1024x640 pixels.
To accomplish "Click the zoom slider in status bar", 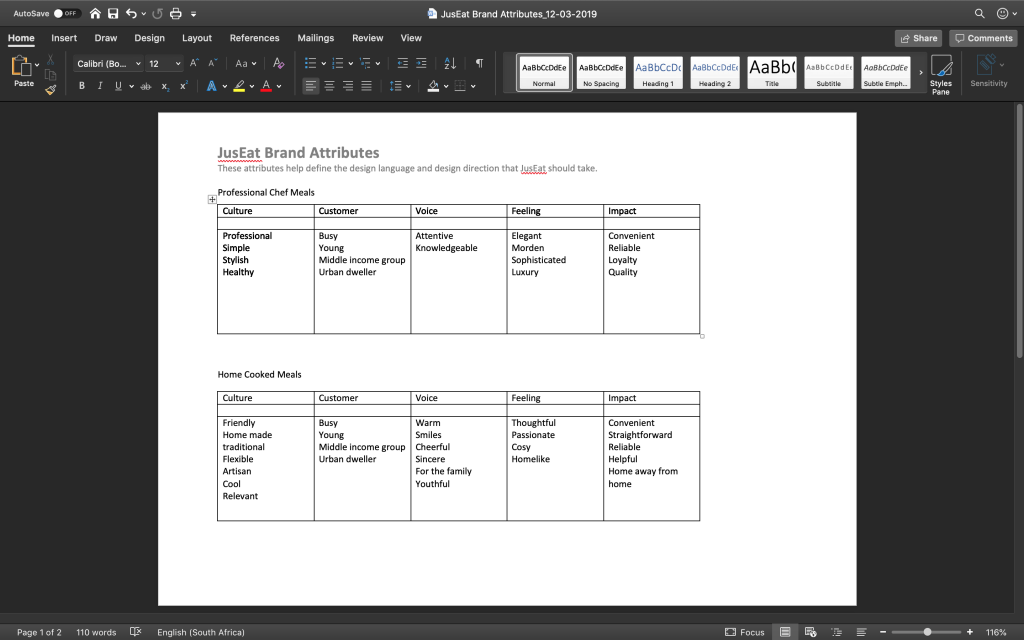I will click(x=927, y=632).
